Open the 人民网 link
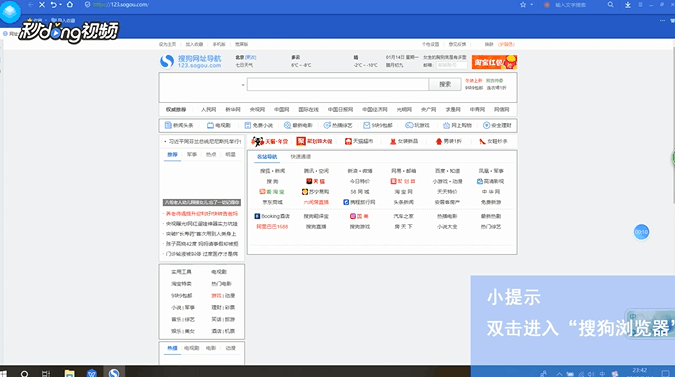Image resolution: width=675 pixels, height=377 pixels. (208, 110)
